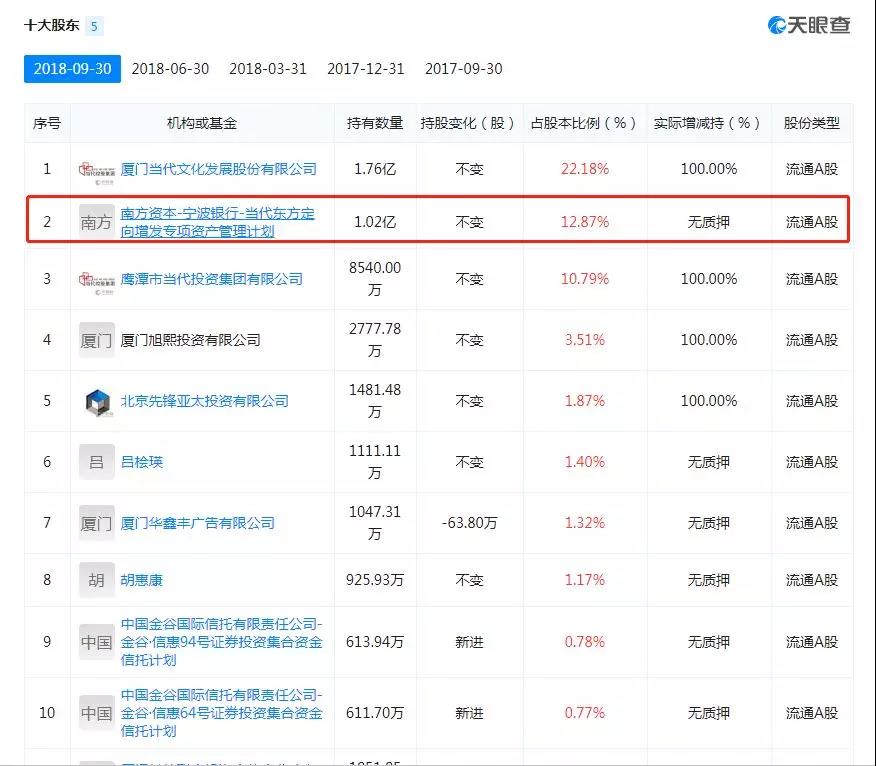Click the 0.78% share ratio cell
The height and width of the screenshot is (766, 876).
tap(584, 642)
